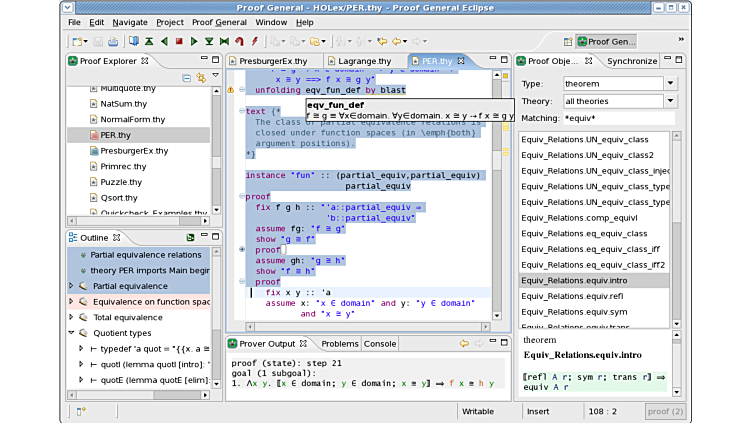Click the red Stop button in toolbar
This screenshot has width=752, height=423.
pos(179,42)
